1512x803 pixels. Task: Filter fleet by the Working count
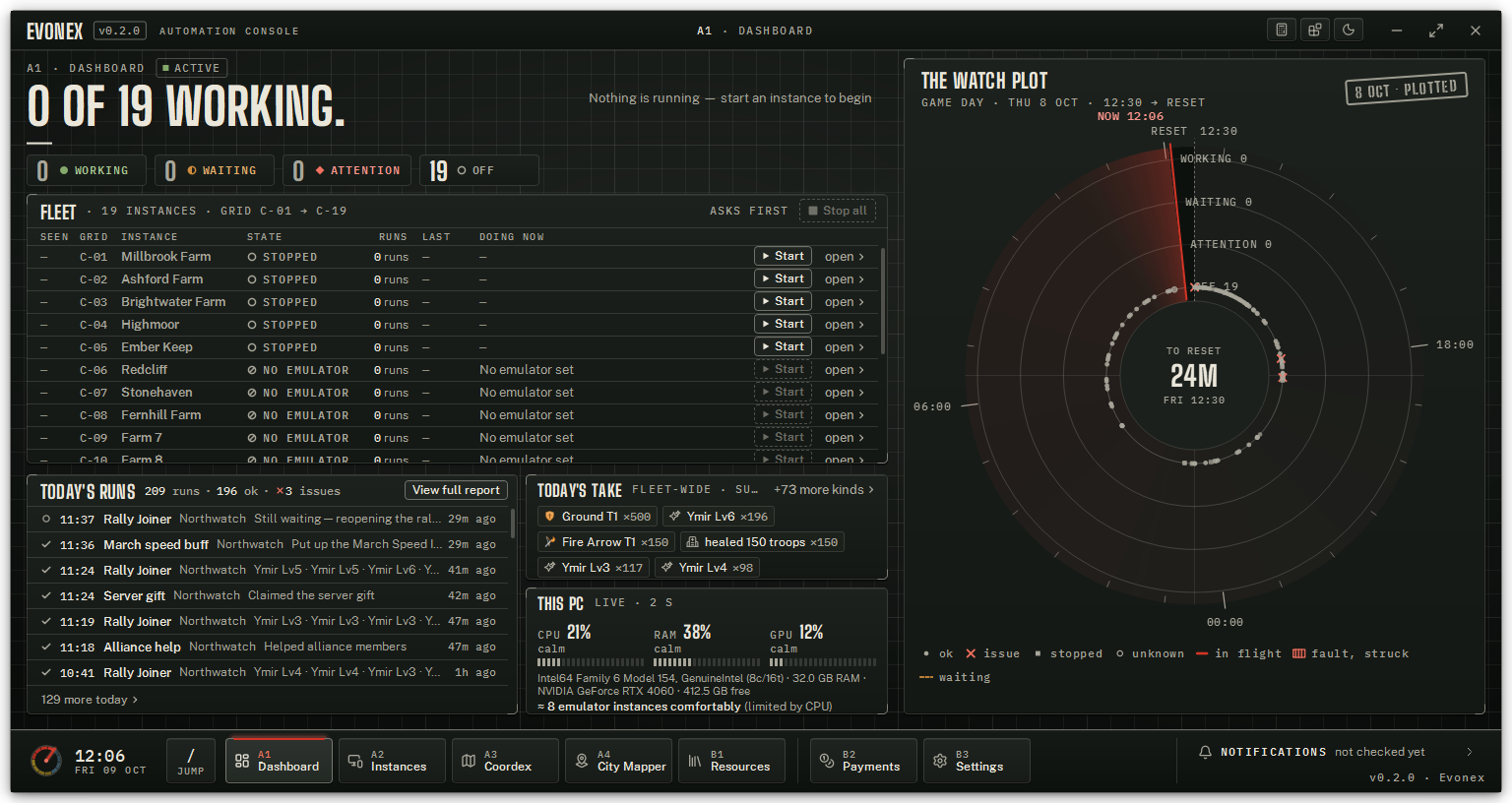coord(87,170)
